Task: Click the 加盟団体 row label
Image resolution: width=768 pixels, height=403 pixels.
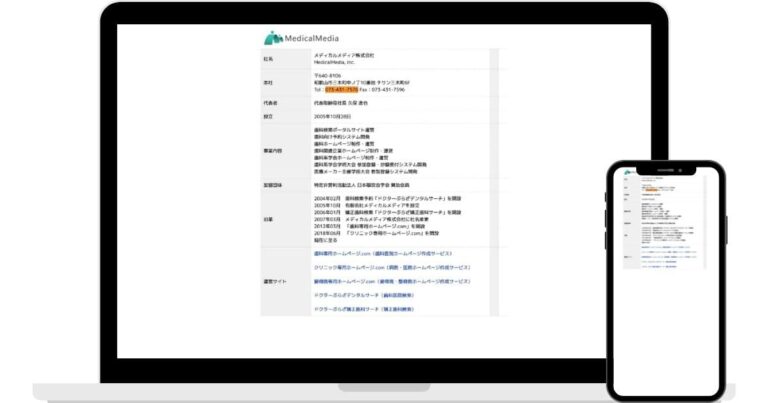Action: coord(272,185)
